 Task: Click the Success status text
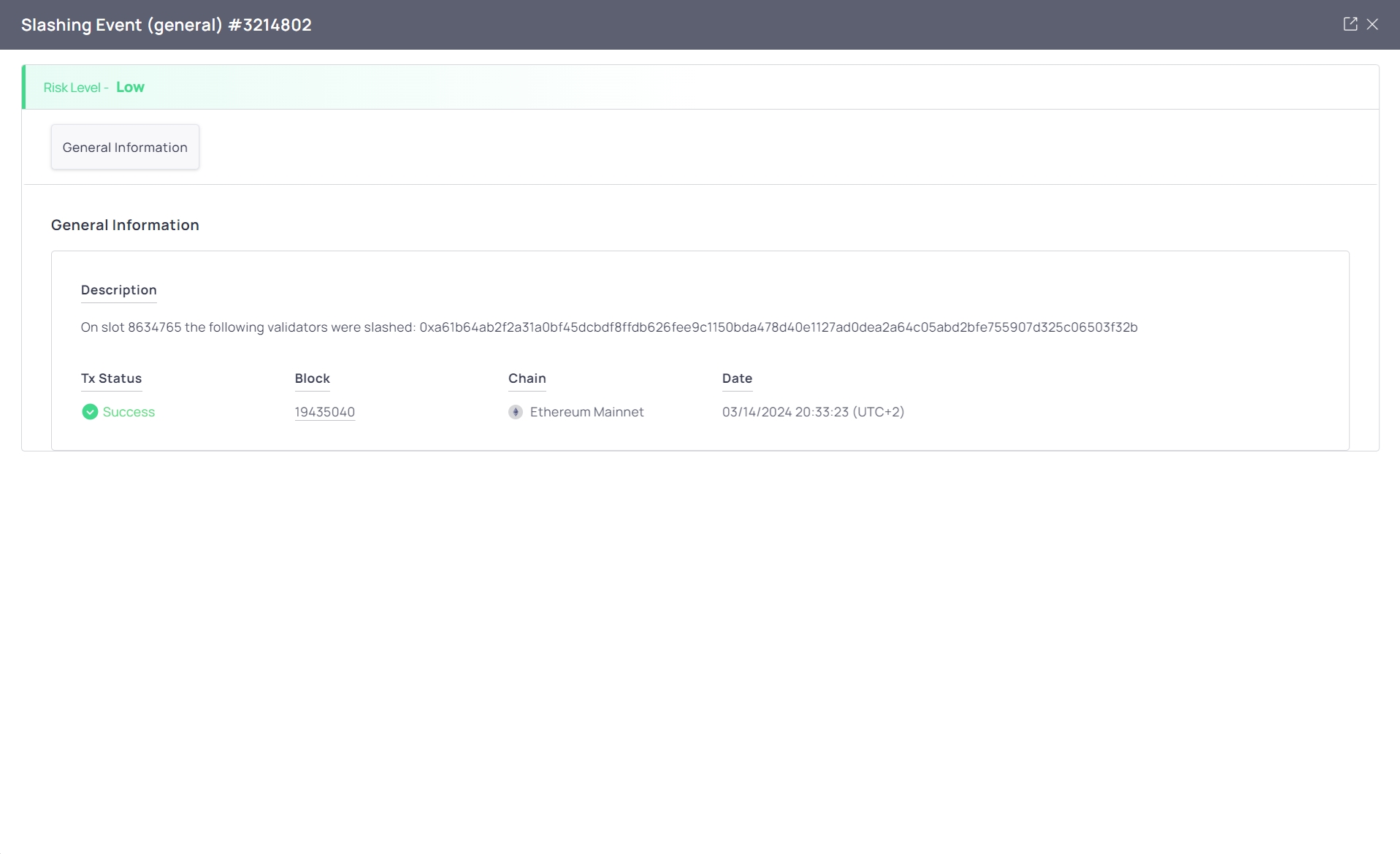129,412
